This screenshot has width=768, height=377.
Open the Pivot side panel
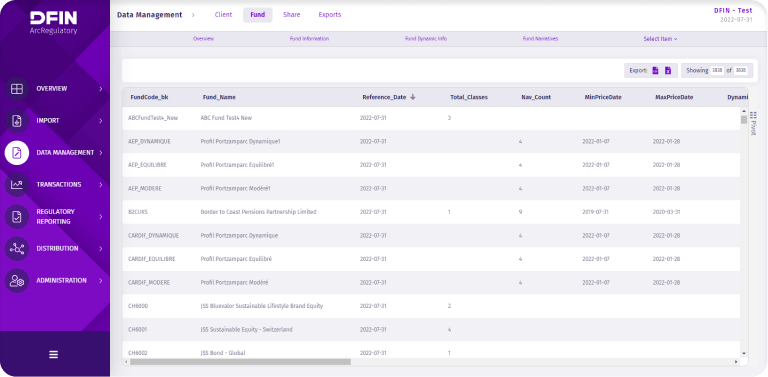point(753,124)
